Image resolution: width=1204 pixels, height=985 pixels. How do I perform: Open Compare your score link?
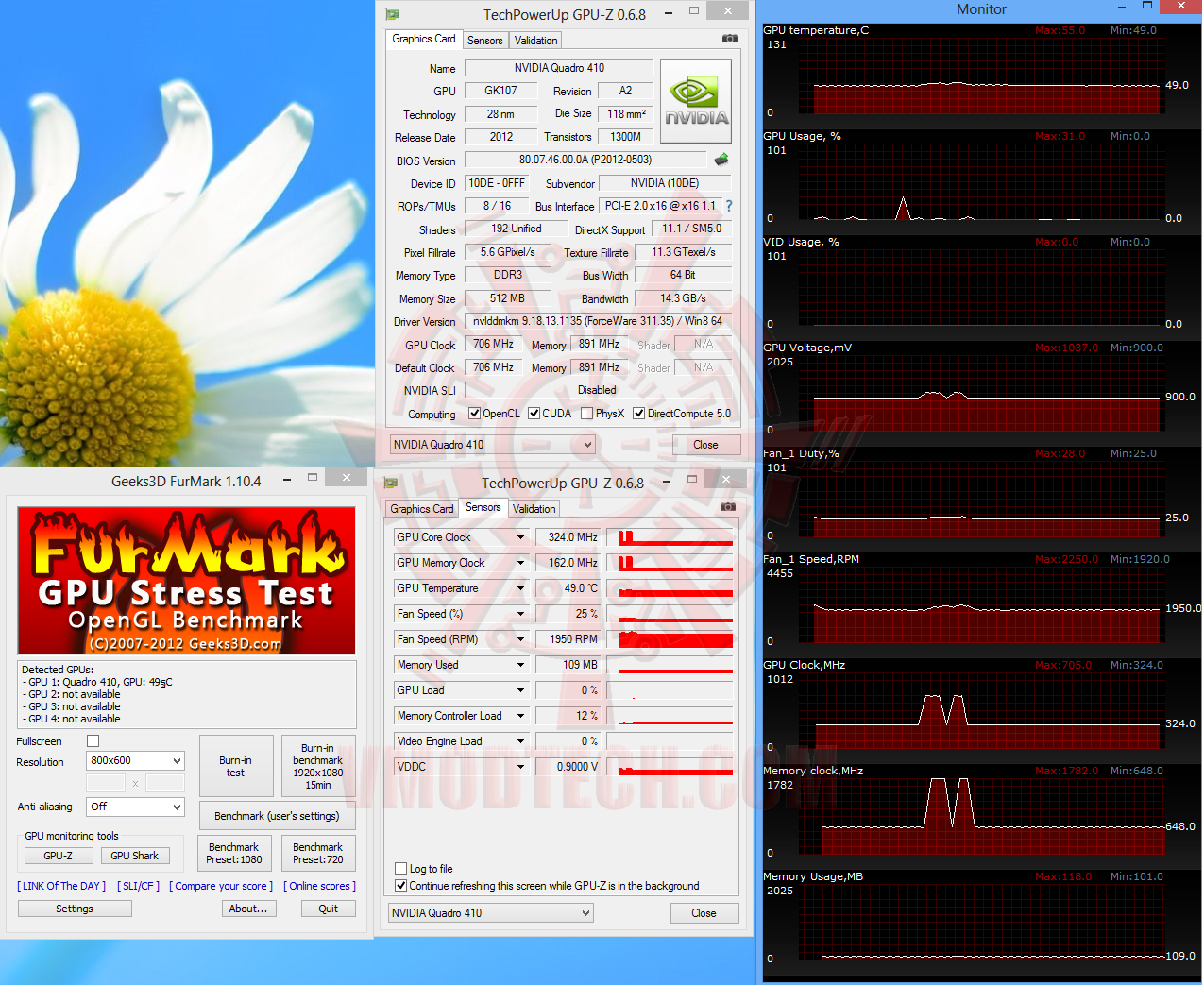click(x=221, y=886)
